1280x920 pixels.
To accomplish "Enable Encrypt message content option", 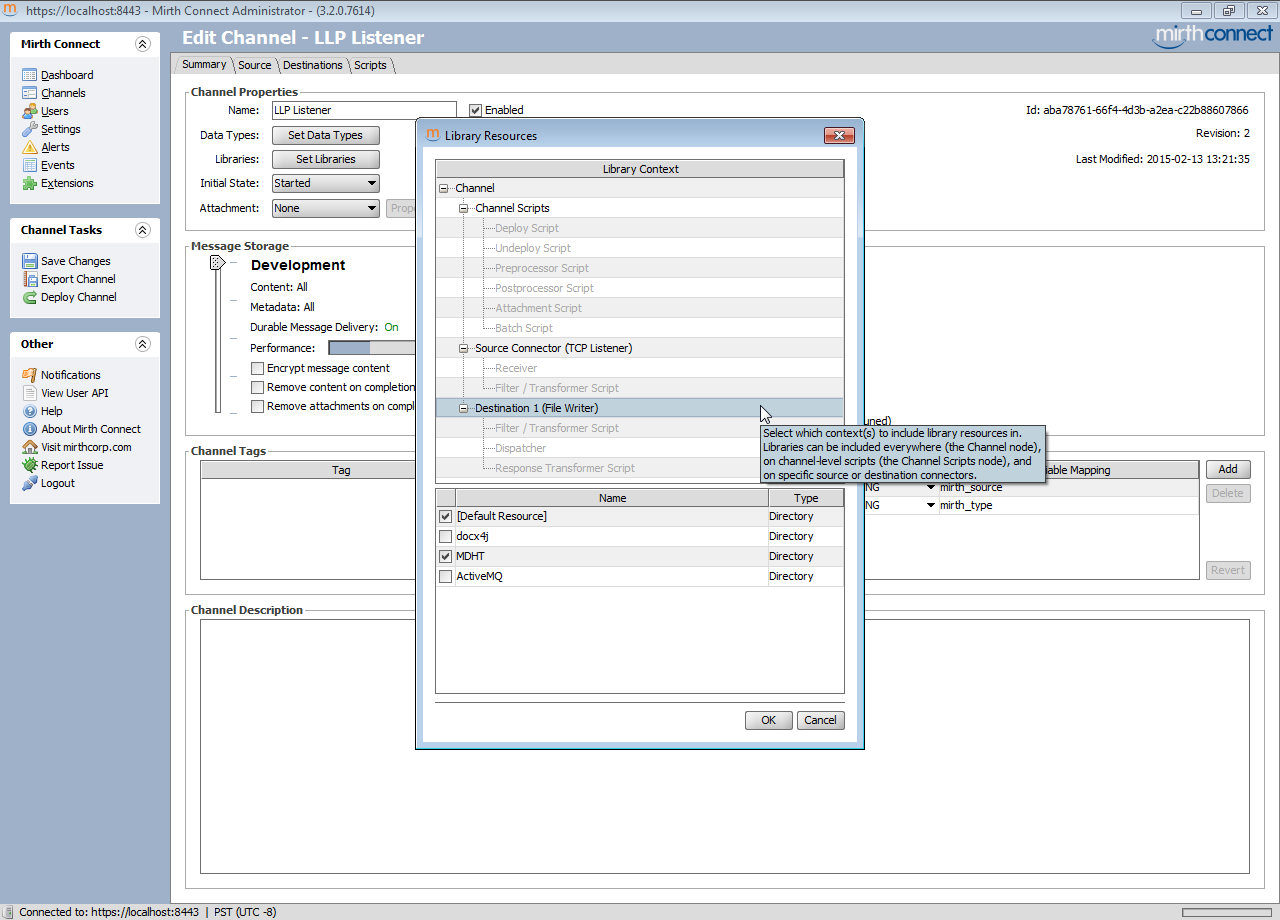I will (x=258, y=368).
